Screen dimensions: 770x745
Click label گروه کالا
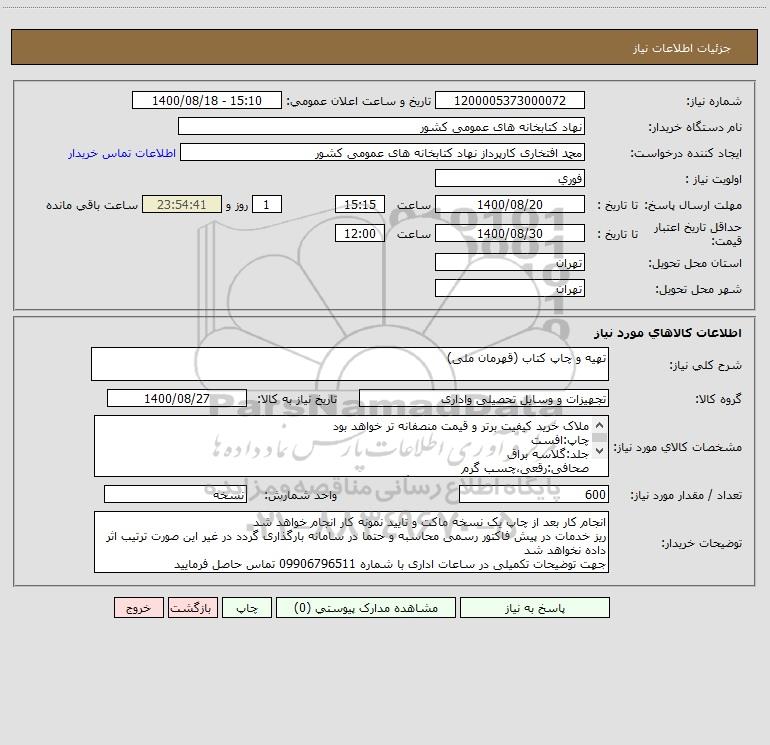click(x=718, y=399)
